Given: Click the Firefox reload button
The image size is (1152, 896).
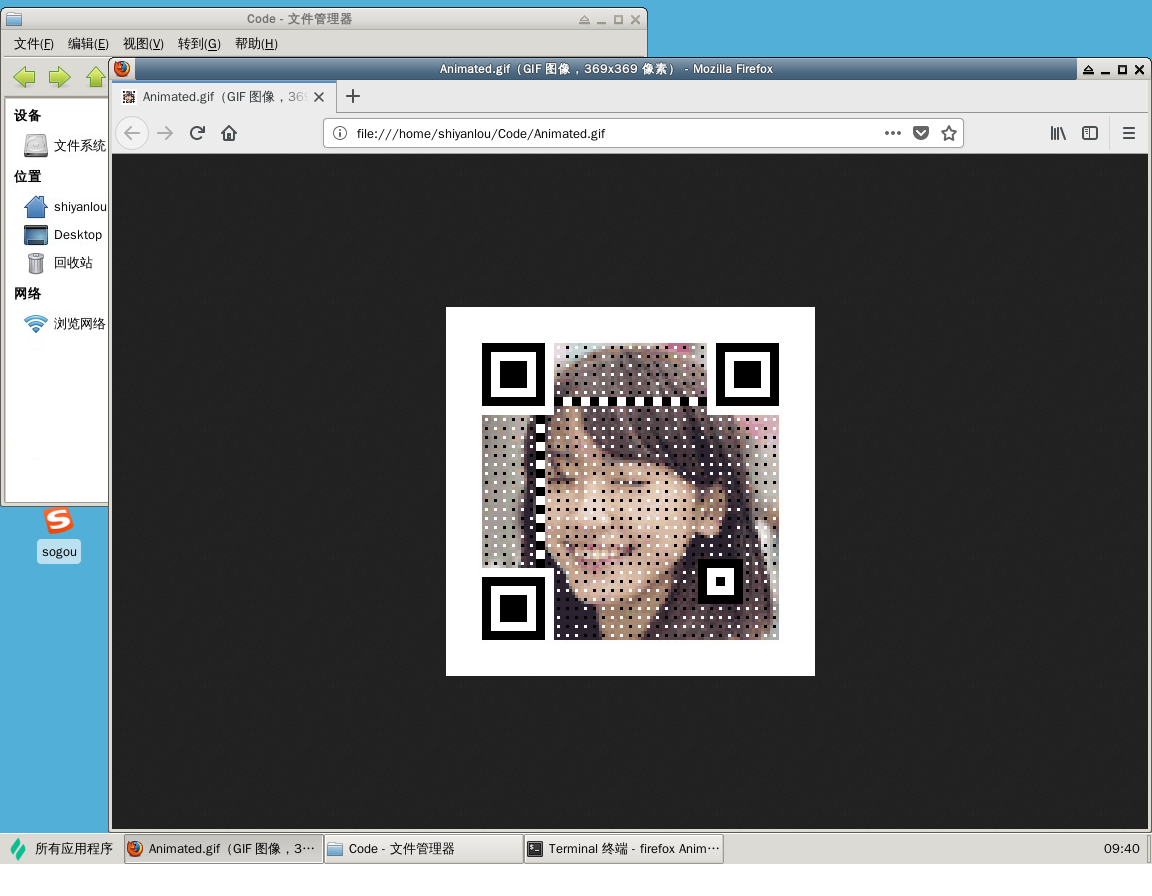Looking at the screenshot, I should 198,133.
